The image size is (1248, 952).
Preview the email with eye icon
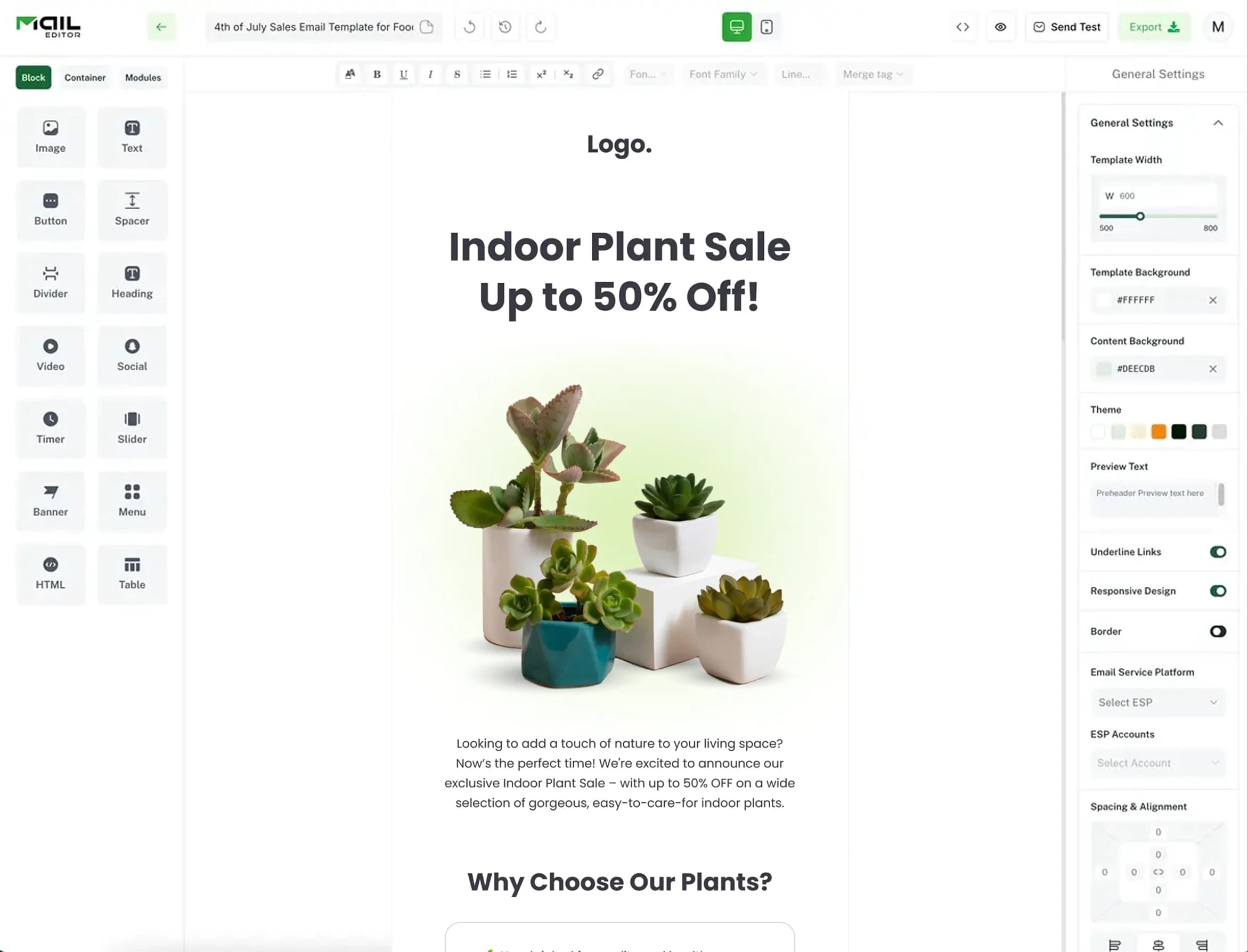[1000, 27]
